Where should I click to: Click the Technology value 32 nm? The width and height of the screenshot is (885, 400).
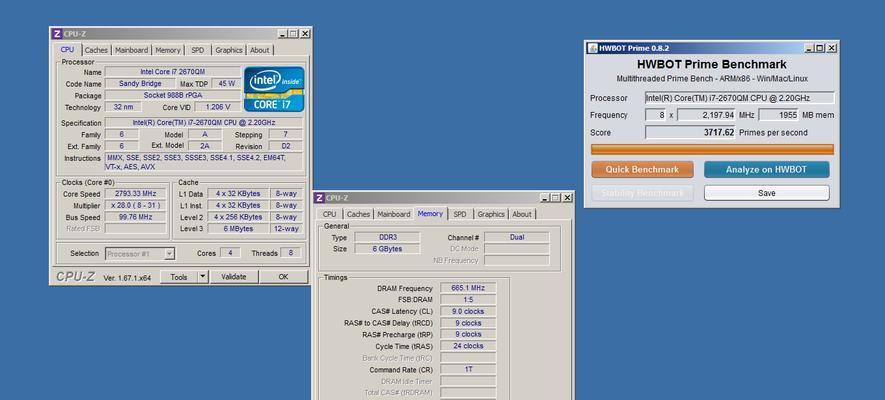point(123,107)
